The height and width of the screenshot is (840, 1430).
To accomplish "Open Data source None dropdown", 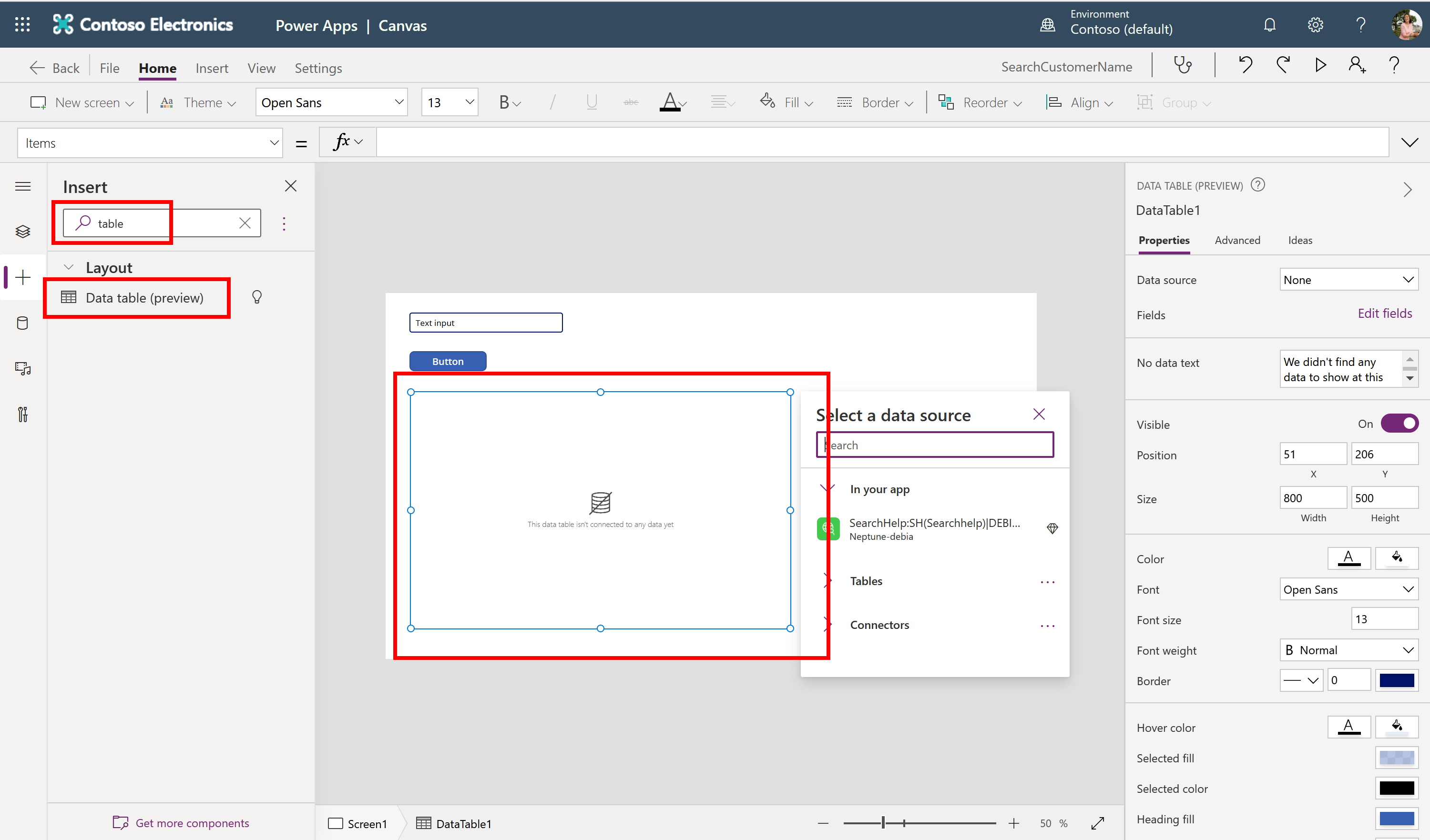I will pyautogui.click(x=1349, y=280).
